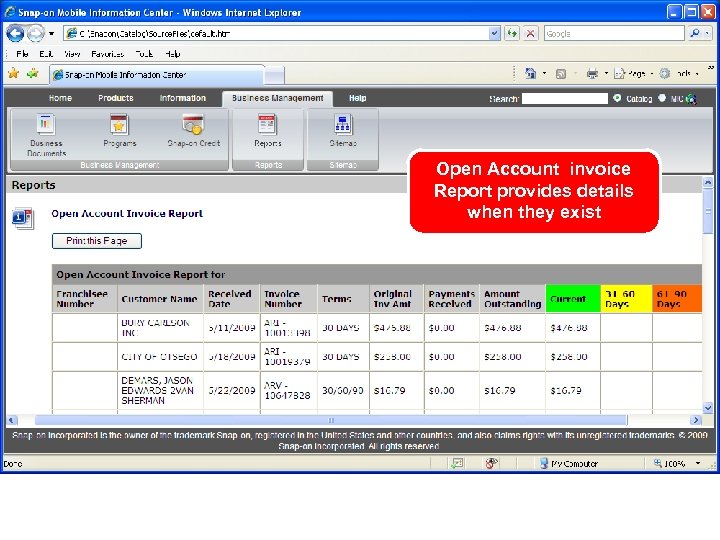This screenshot has height=540, width=720.
Task: Click the zoom level magnifier icon
Action: point(658,463)
